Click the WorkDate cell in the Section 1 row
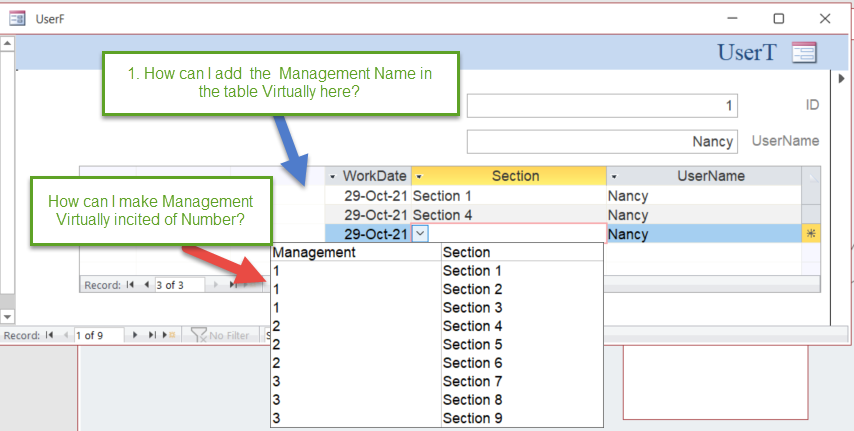Screen dimensions: 854x431 (x=368, y=196)
